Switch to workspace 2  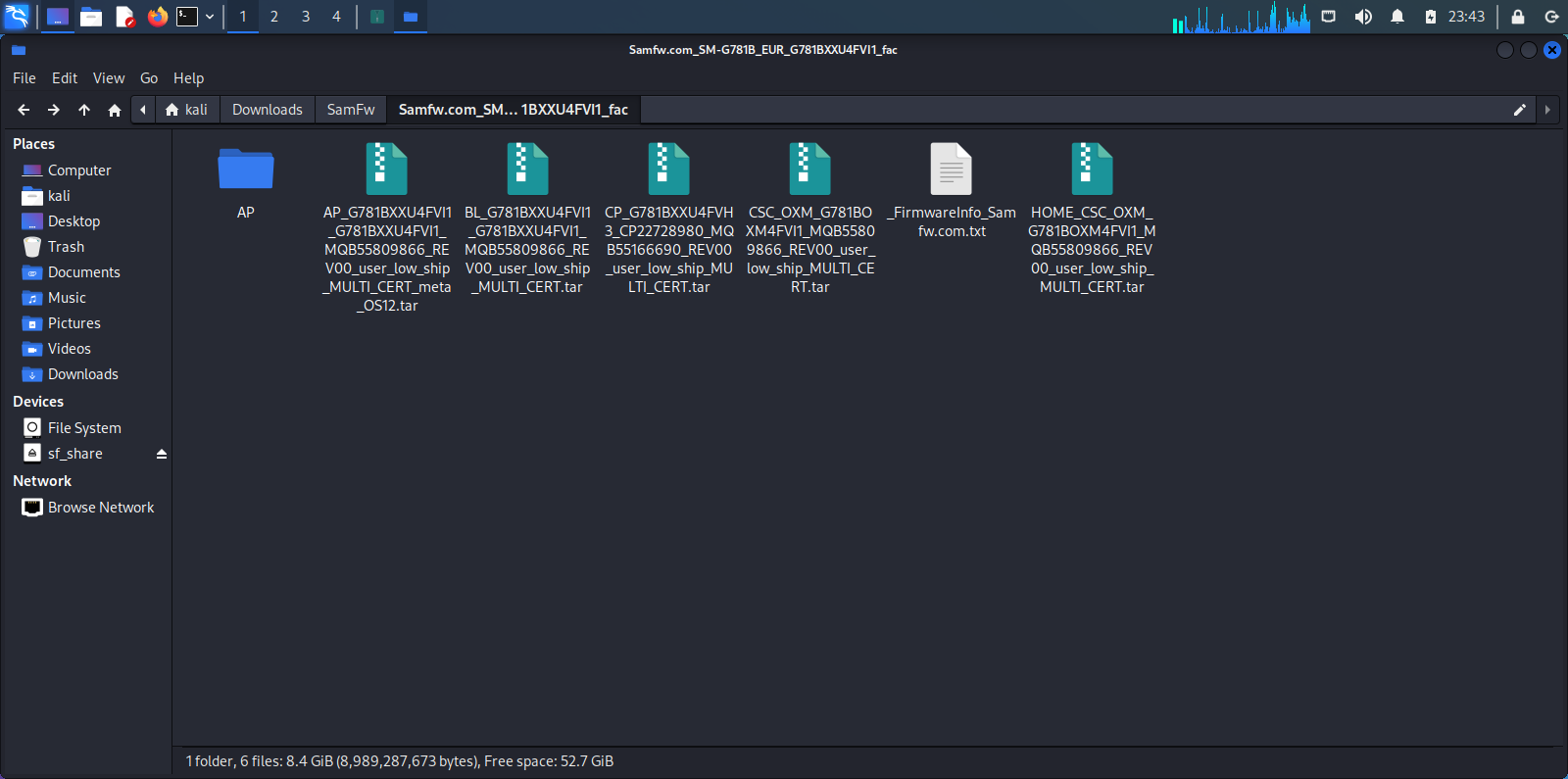point(274,17)
